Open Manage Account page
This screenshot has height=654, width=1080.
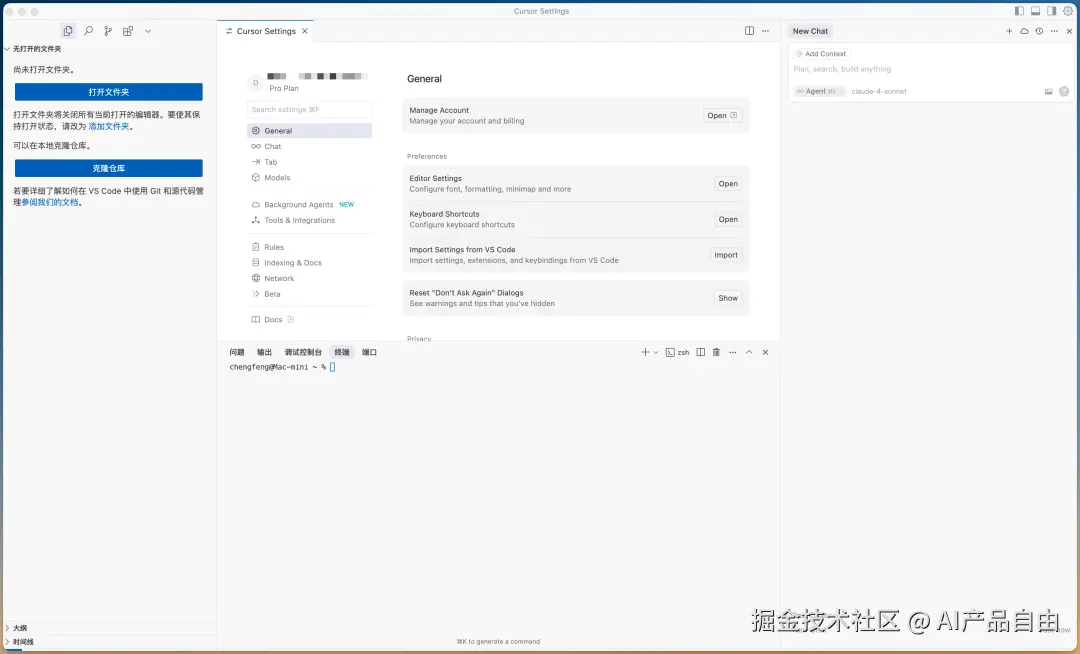tap(723, 116)
